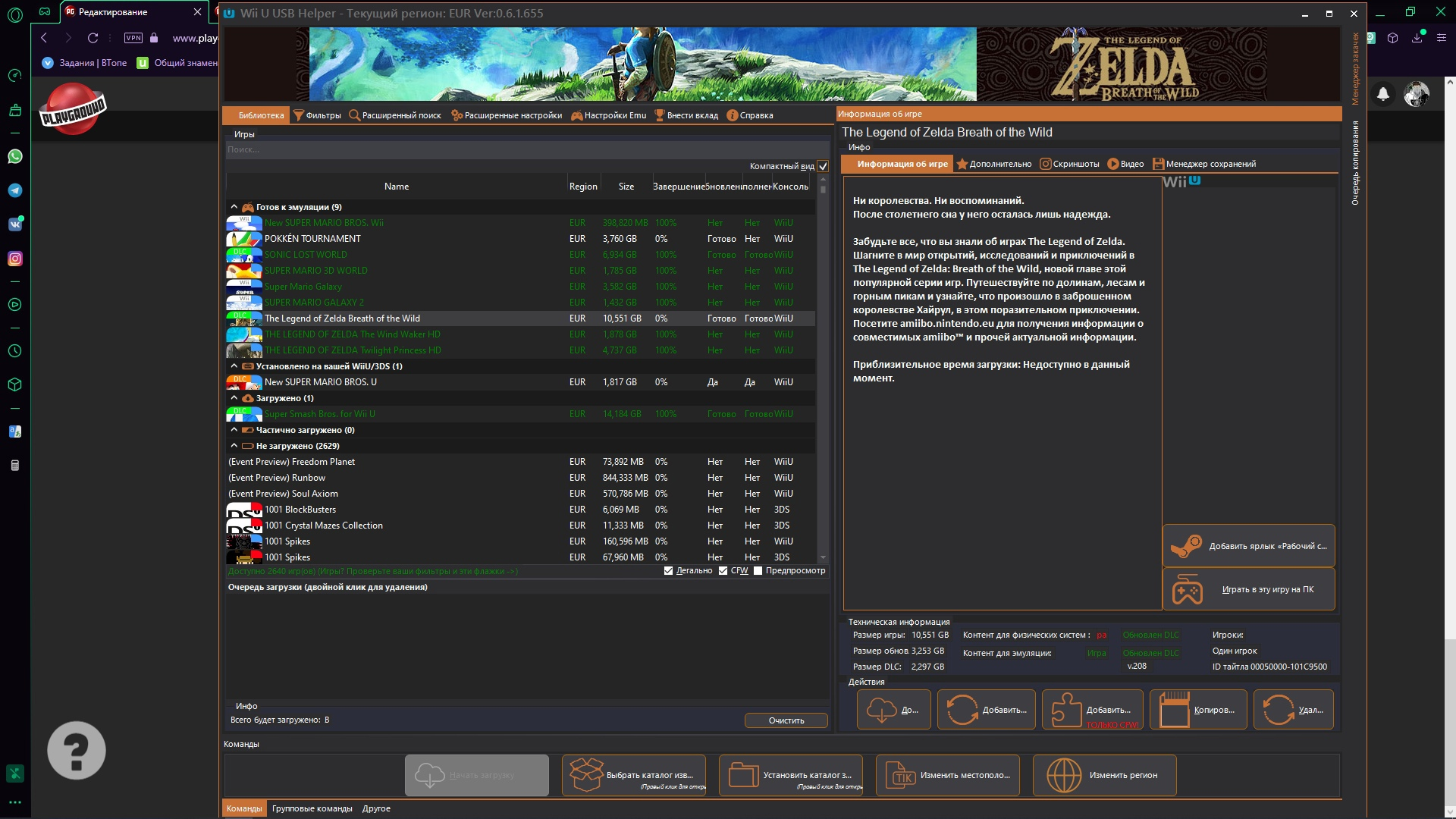The width and height of the screenshot is (1456, 819).
Task: Click the games list vertical scrollbar
Action: pyautogui.click(x=823, y=368)
